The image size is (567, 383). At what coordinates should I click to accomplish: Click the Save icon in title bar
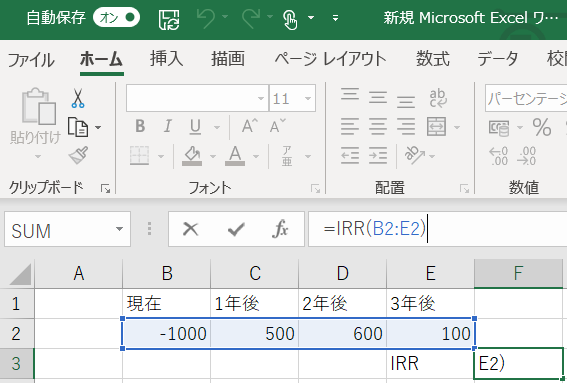pyautogui.click(x=169, y=19)
